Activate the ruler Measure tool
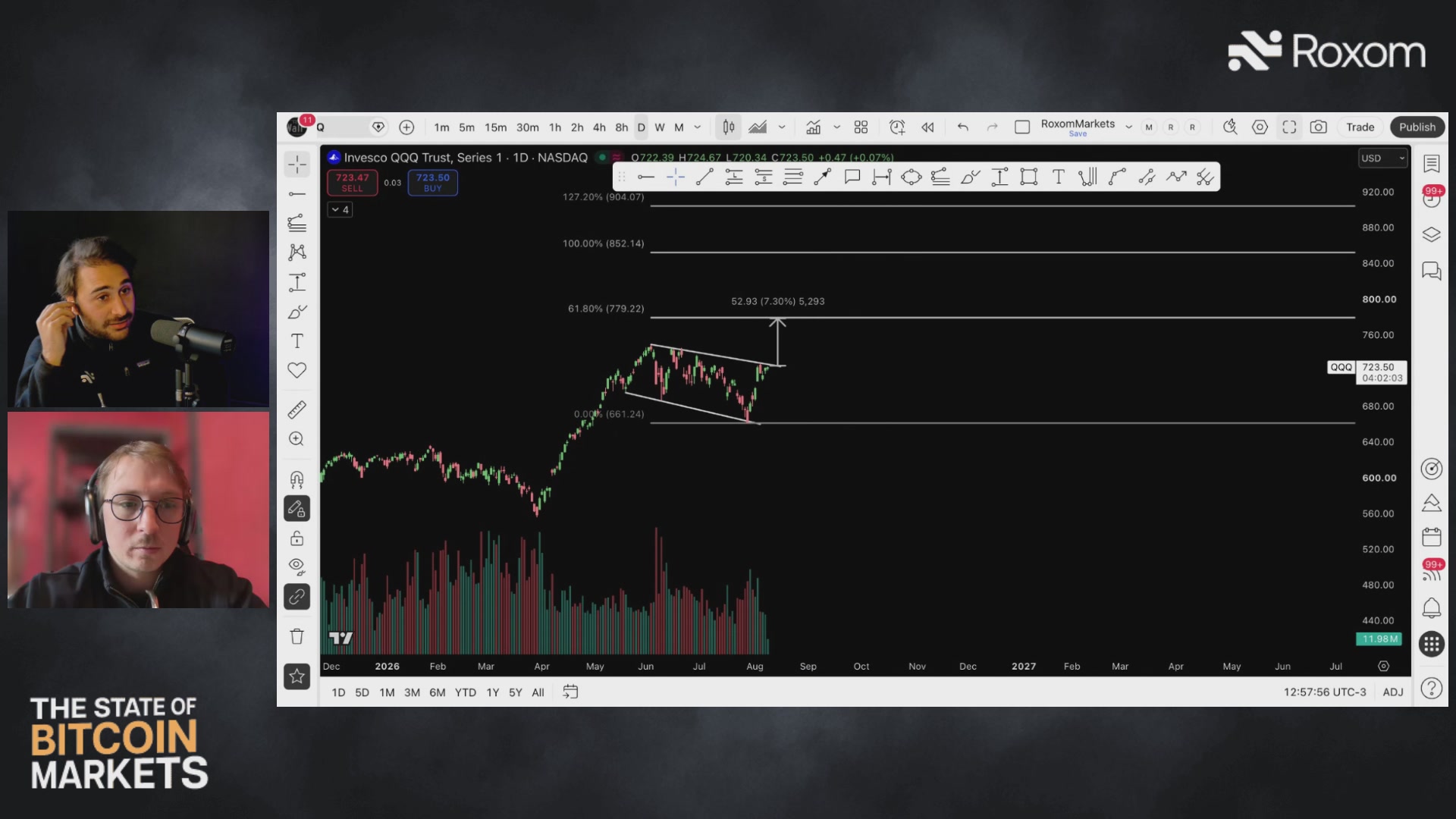Image resolution: width=1456 pixels, height=819 pixels. tap(297, 409)
